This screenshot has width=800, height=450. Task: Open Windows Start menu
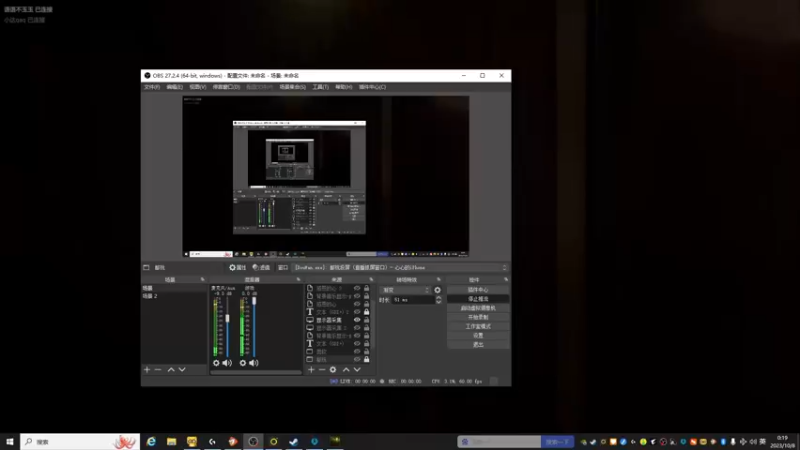[x=10, y=441]
